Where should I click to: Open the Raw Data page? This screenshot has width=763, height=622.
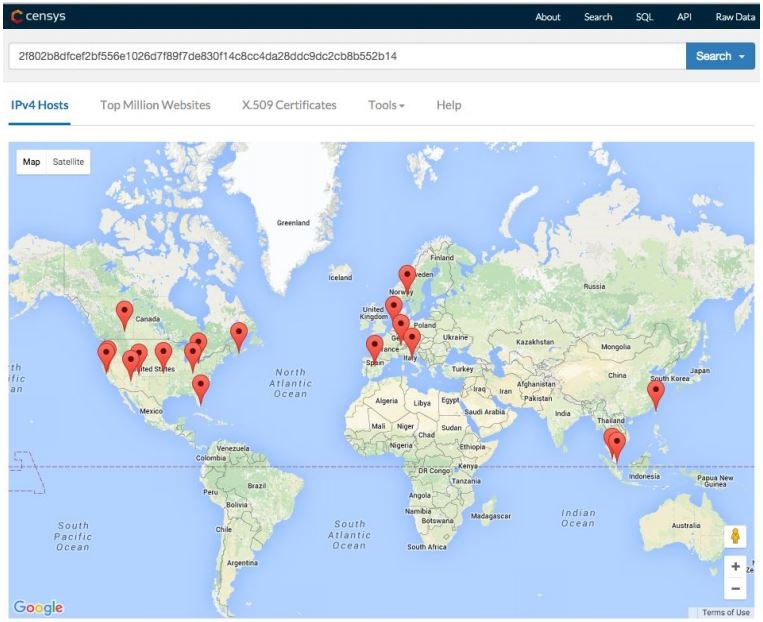click(x=735, y=17)
